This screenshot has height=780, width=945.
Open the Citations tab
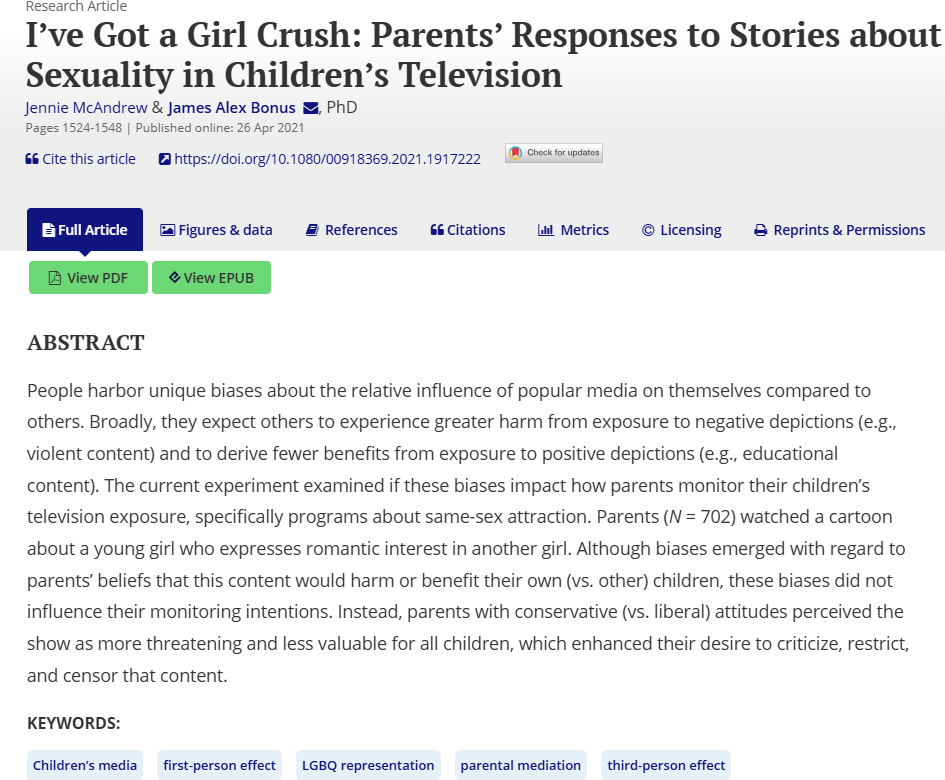click(468, 230)
